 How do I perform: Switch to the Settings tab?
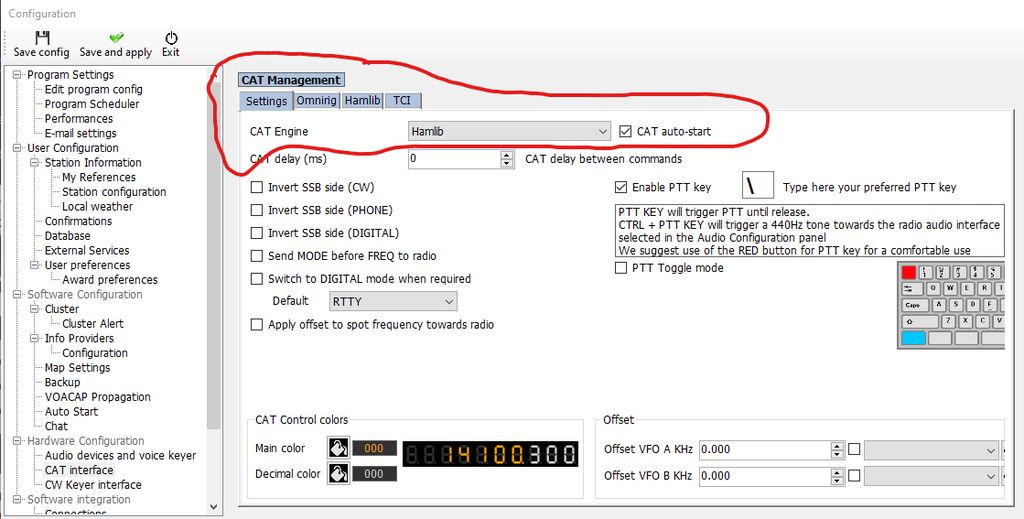266,101
